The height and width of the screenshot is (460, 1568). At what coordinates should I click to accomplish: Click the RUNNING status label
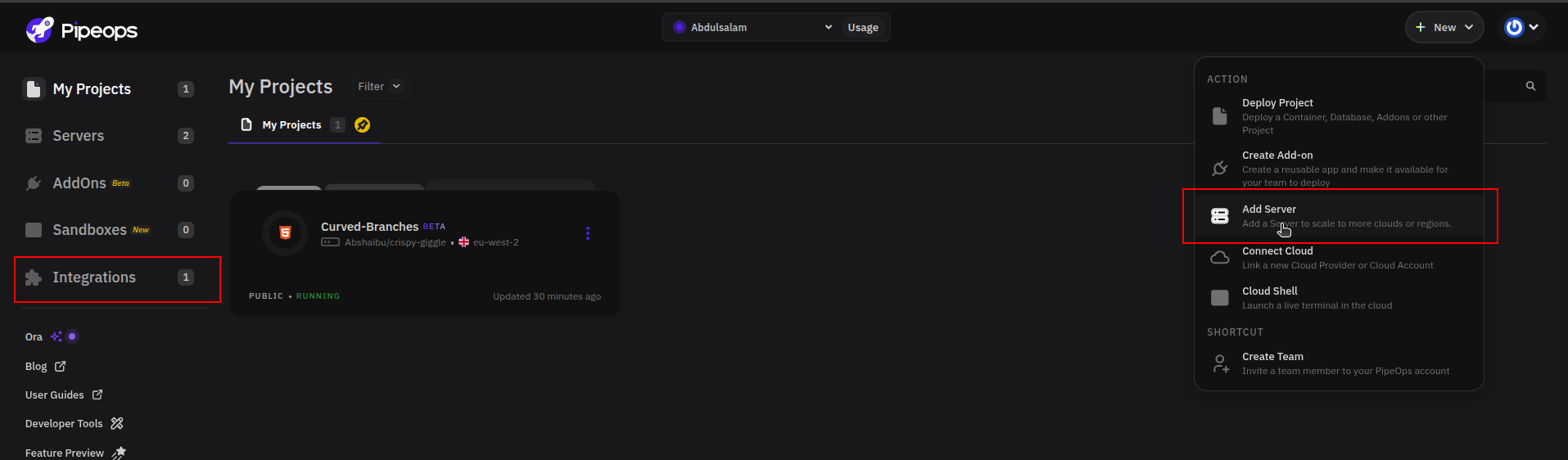coord(318,296)
